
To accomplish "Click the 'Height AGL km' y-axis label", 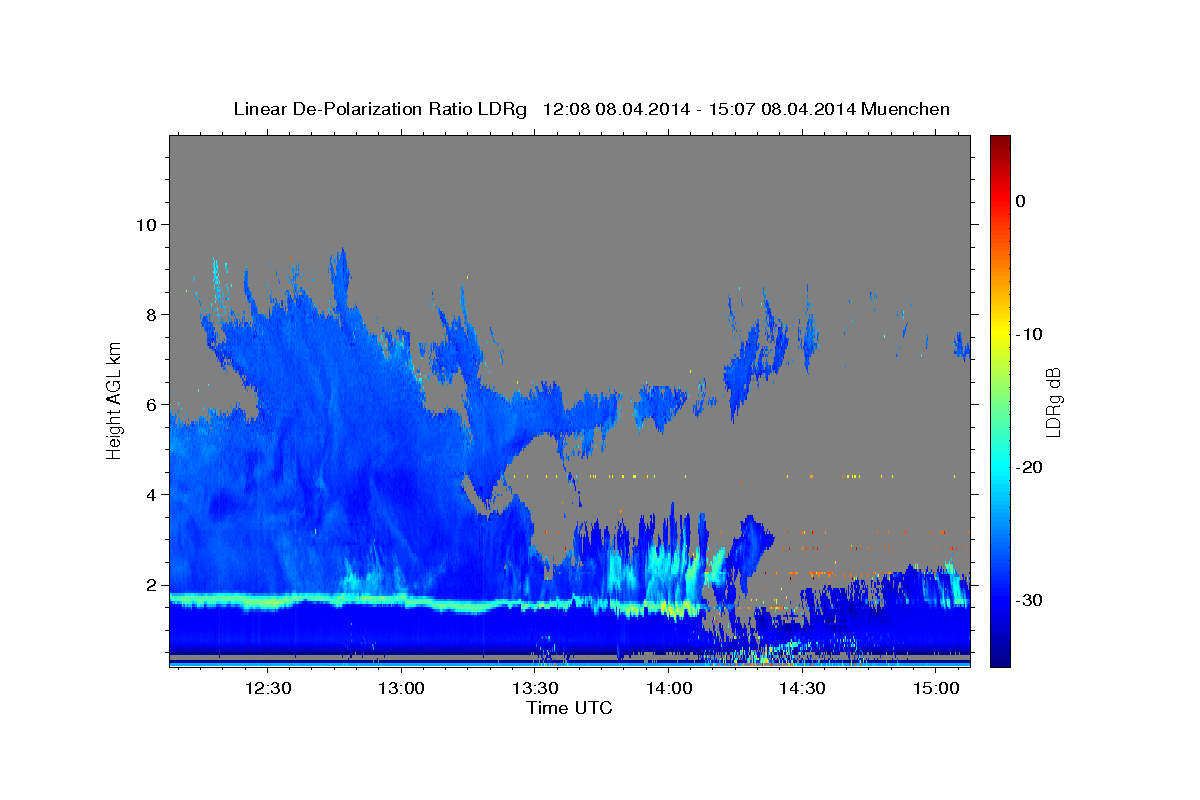I will click(114, 400).
